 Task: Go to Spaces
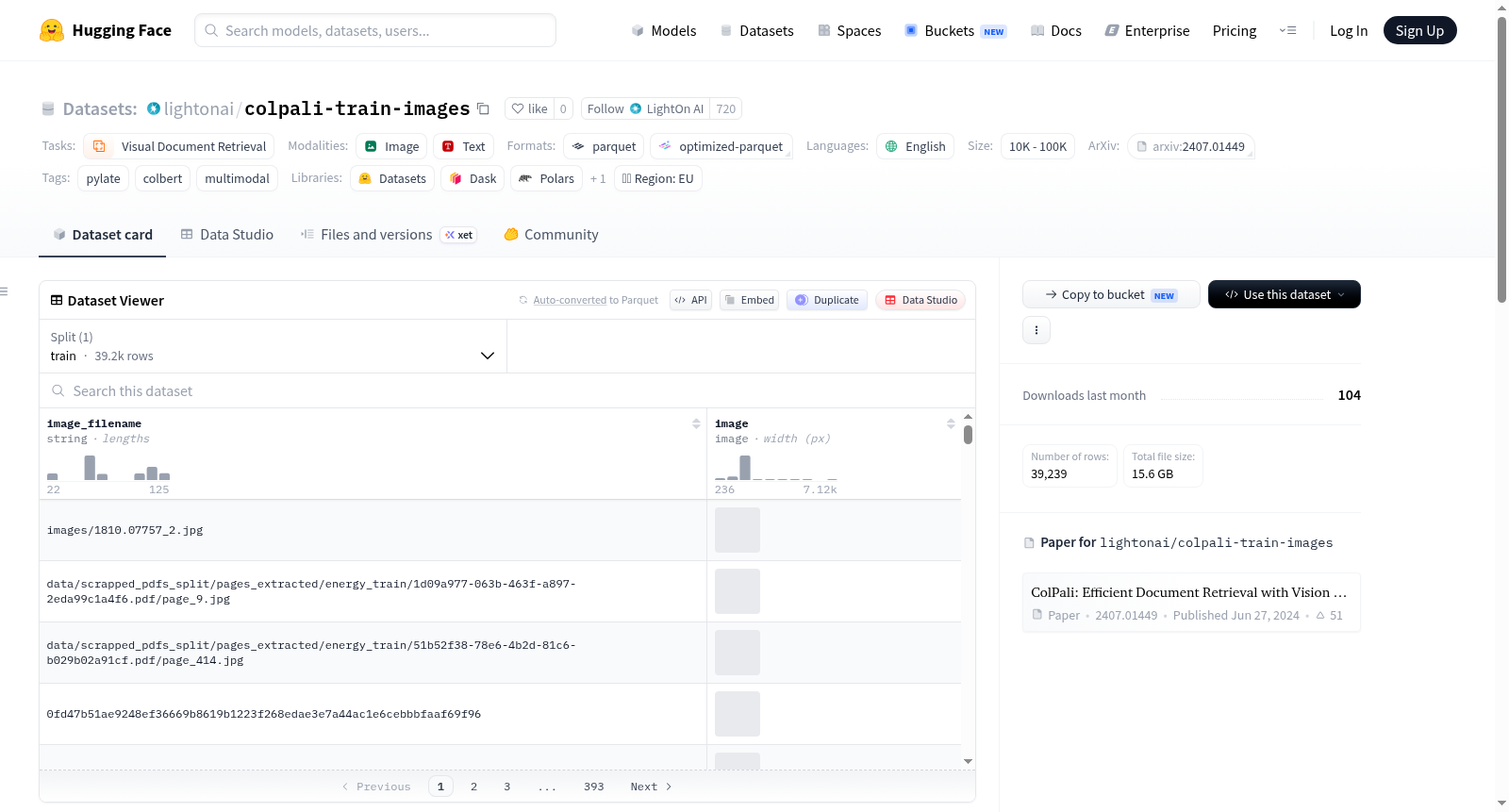coord(850,30)
